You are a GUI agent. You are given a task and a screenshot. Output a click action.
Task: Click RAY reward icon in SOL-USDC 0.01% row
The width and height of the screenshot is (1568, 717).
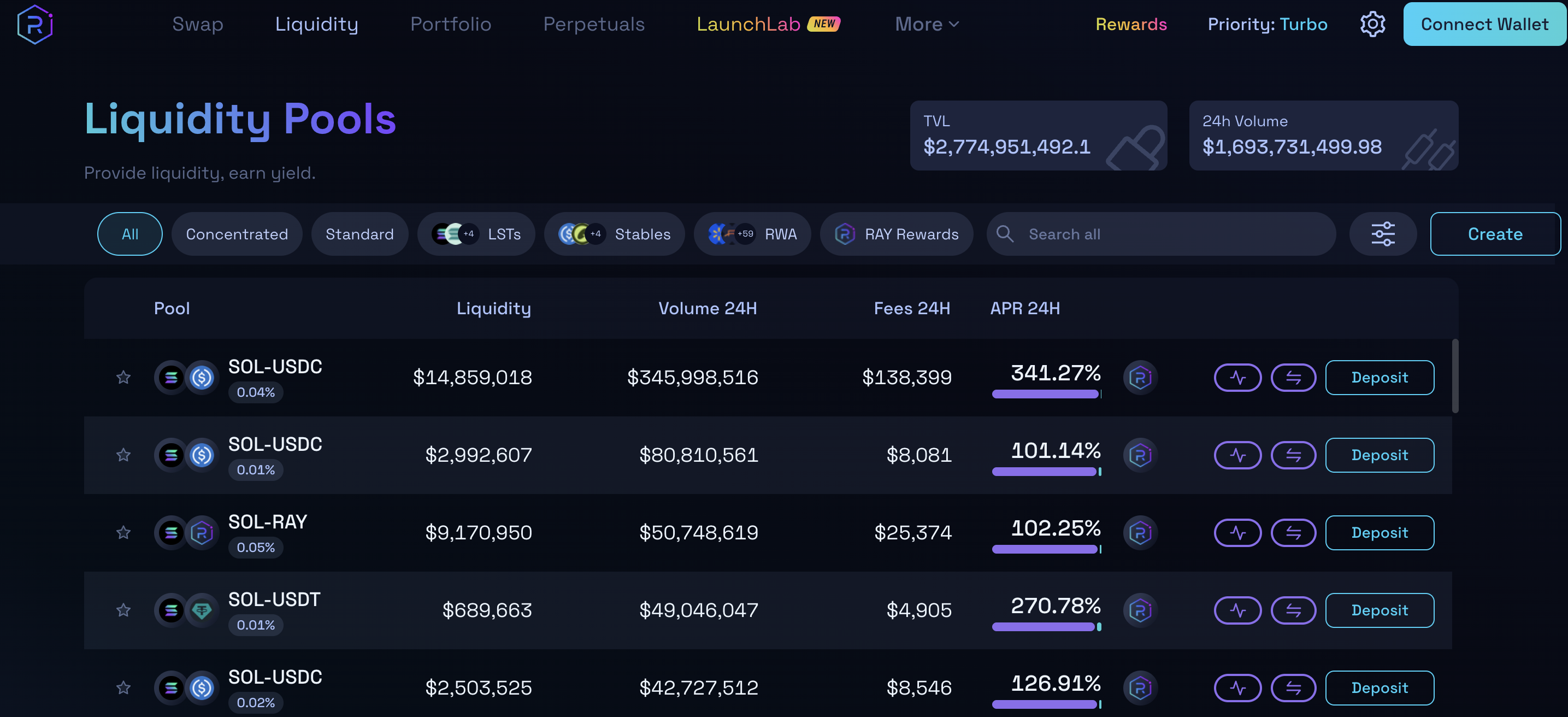(1140, 455)
